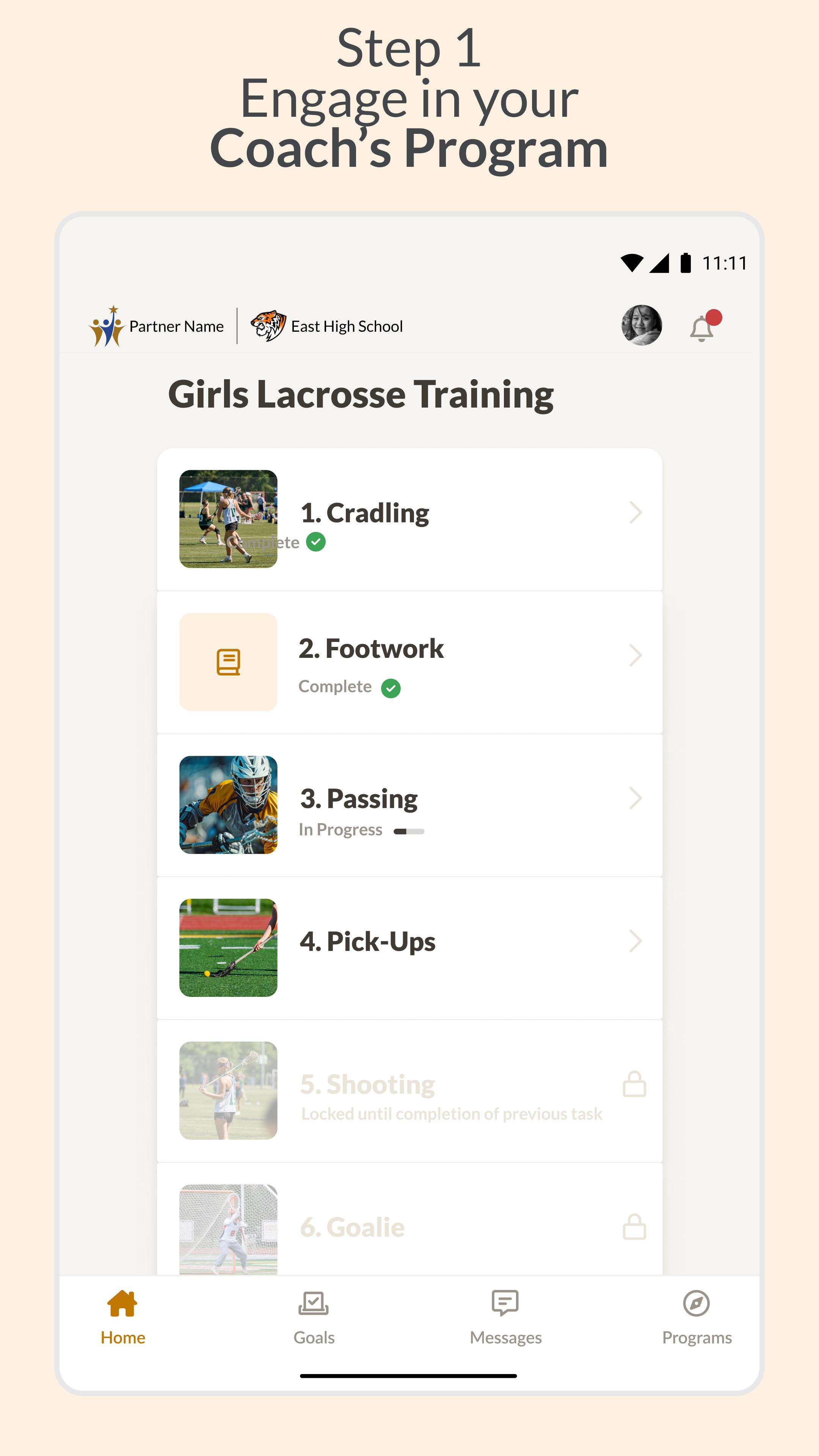Click the Shooting lesson thumbnail
This screenshot has height=1456, width=819.
[x=228, y=1091]
